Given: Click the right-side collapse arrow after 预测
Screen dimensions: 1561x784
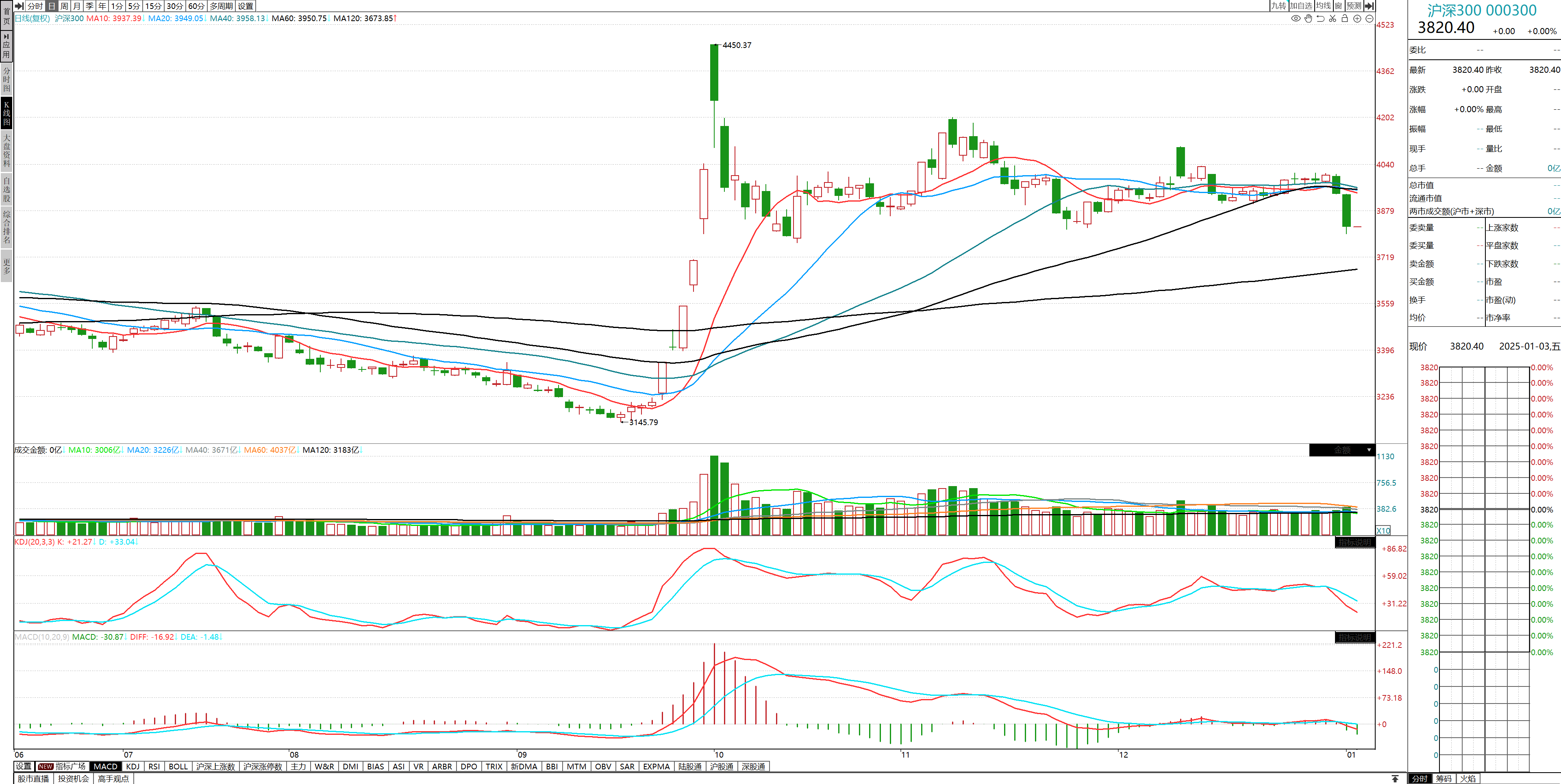Looking at the screenshot, I should point(1369,6).
